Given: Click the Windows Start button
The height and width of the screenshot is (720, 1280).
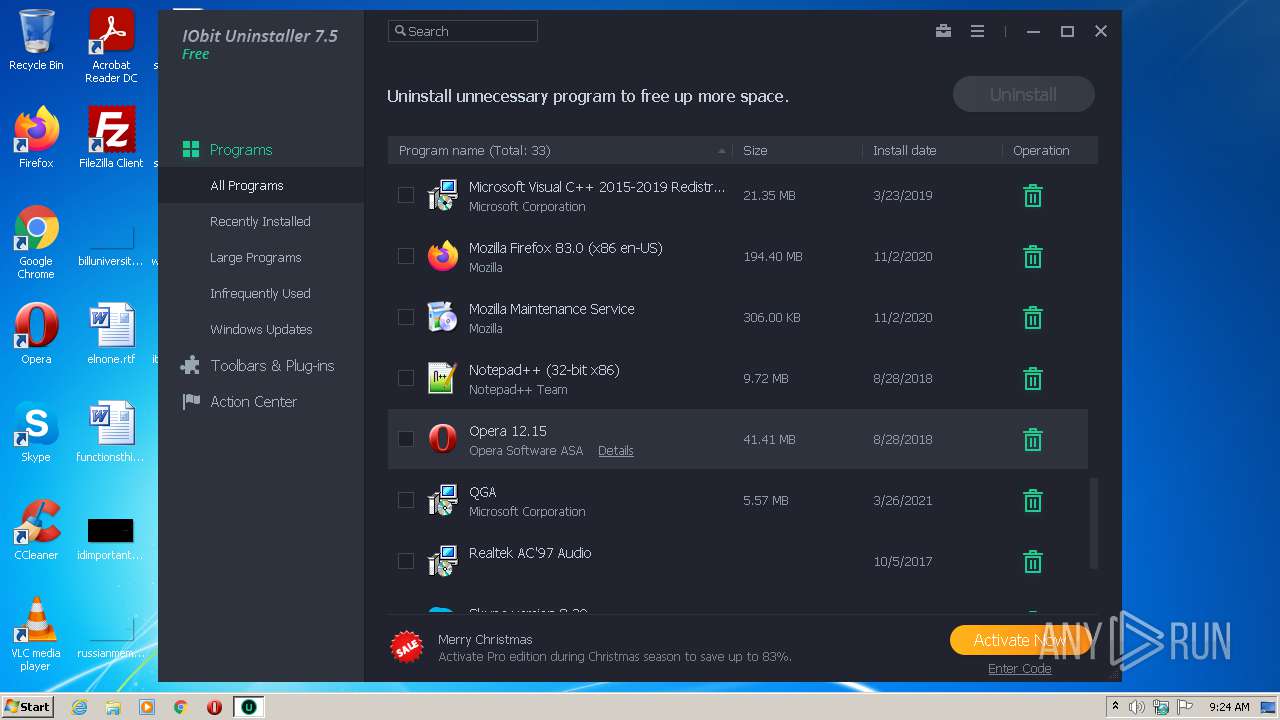Looking at the screenshot, I should [x=27, y=707].
